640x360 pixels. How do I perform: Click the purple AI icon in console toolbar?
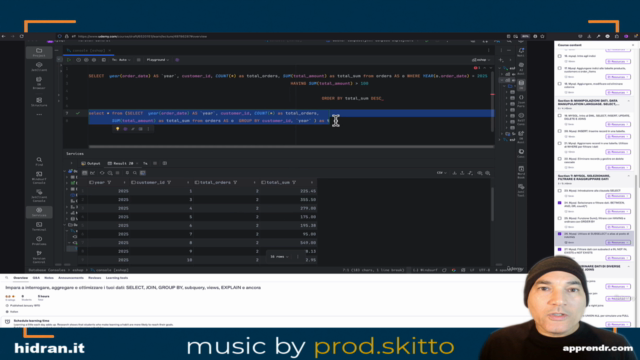pyautogui.click(x=177, y=60)
